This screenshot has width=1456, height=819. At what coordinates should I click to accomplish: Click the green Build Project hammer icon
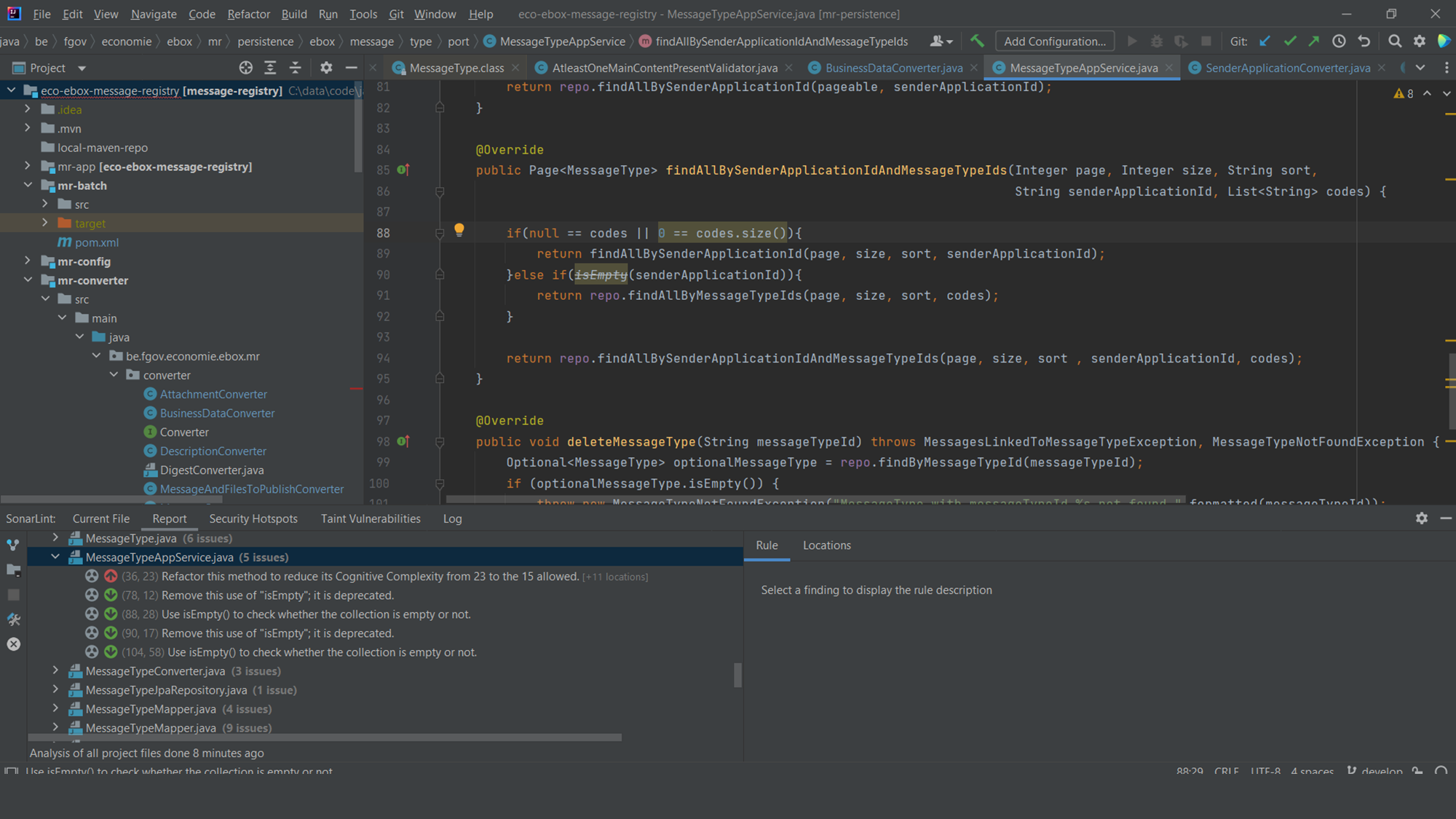(976, 41)
